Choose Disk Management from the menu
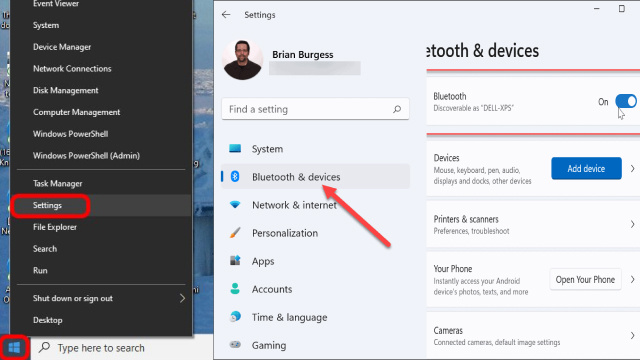Image resolution: width=640 pixels, height=360 pixels. (x=66, y=90)
